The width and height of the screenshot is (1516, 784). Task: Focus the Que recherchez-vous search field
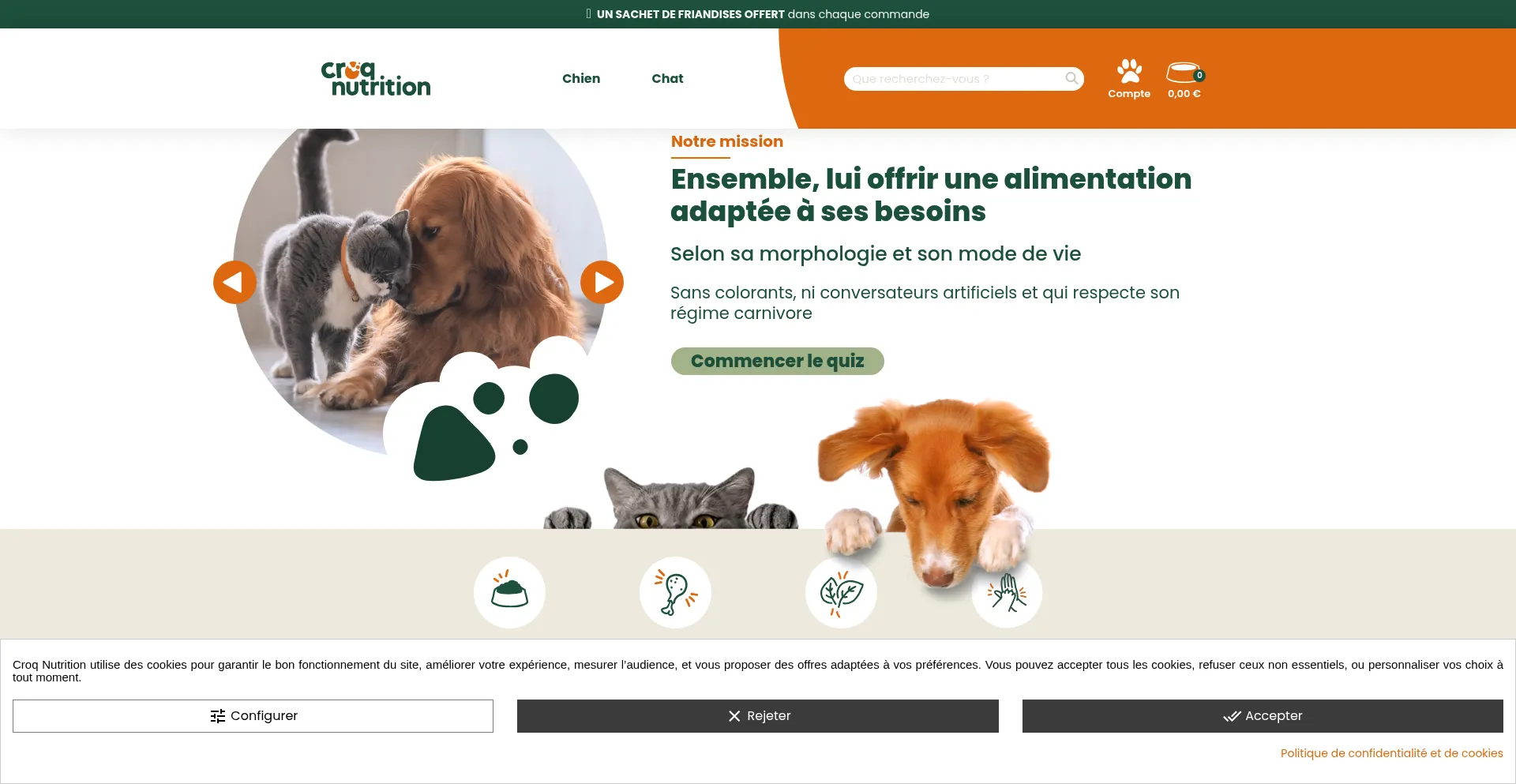click(x=955, y=79)
